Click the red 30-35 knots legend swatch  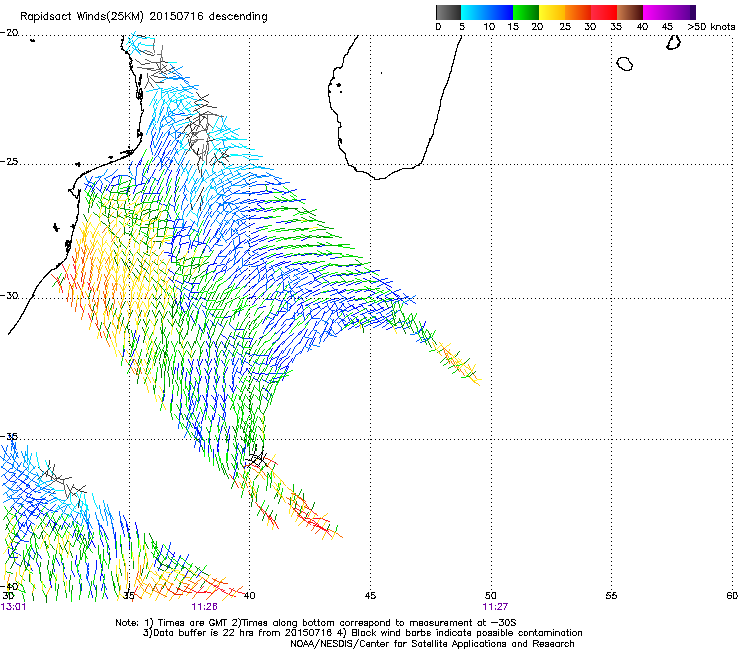pyautogui.click(x=604, y=12)
